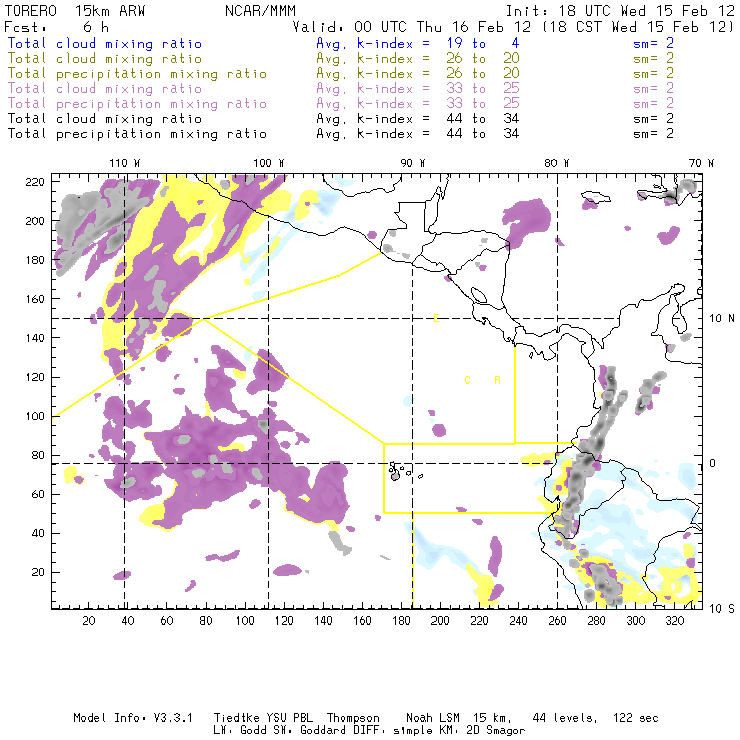Screen dimensions: 740x740
Task: Click the purple "Total precipitation mixing ratio" legend entry
Action: click(137, 104)
